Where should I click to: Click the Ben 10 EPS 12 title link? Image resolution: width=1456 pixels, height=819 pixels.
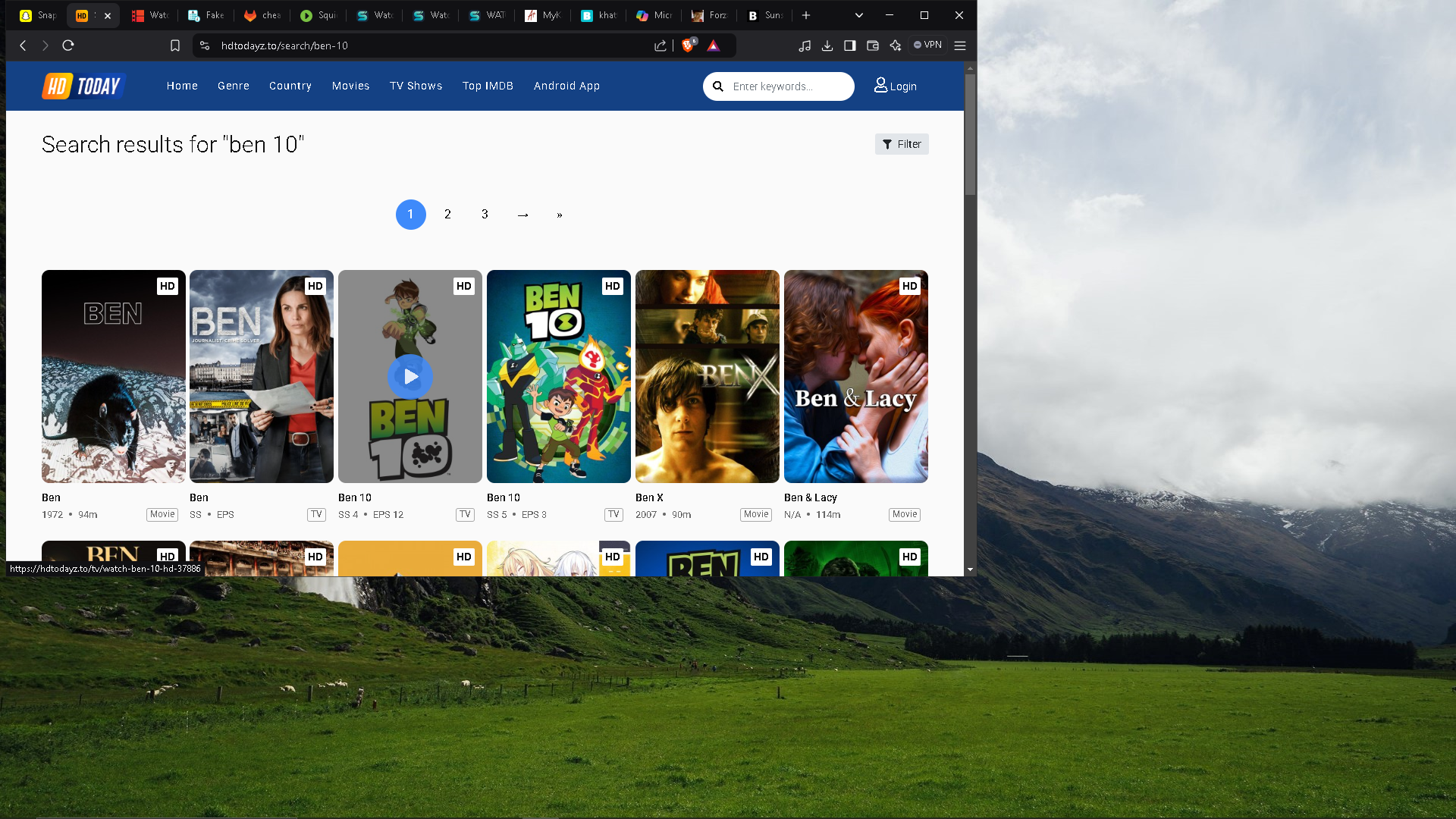pyautogui.click(x=355, y=497)
